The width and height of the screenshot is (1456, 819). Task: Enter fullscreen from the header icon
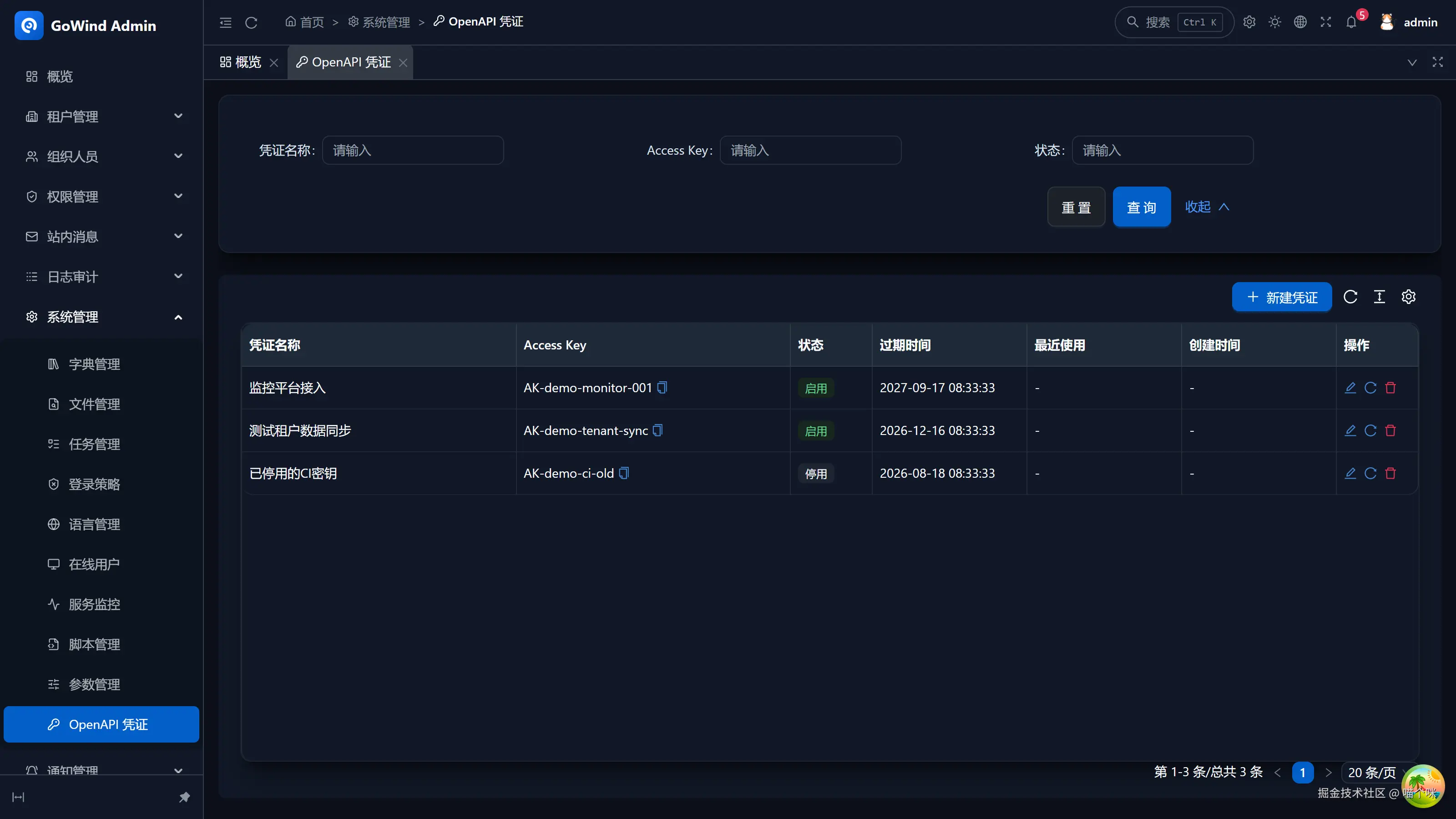coord(1325,22)
